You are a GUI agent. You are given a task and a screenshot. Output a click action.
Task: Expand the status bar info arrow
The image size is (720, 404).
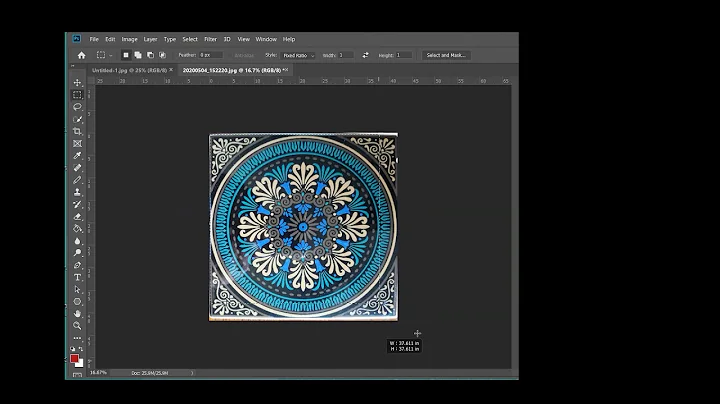tap(192, 373)
